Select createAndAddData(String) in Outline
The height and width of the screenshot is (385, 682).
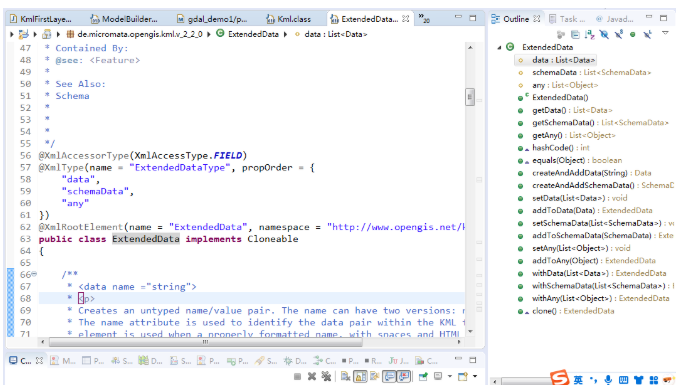585,173
